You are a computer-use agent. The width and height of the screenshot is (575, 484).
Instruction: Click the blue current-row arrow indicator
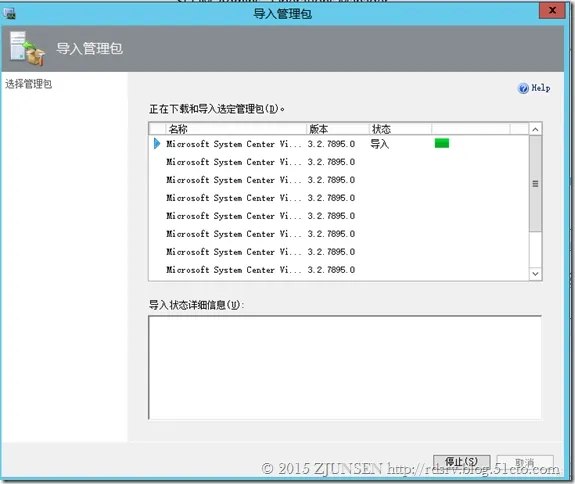click(x=157, y=143)
